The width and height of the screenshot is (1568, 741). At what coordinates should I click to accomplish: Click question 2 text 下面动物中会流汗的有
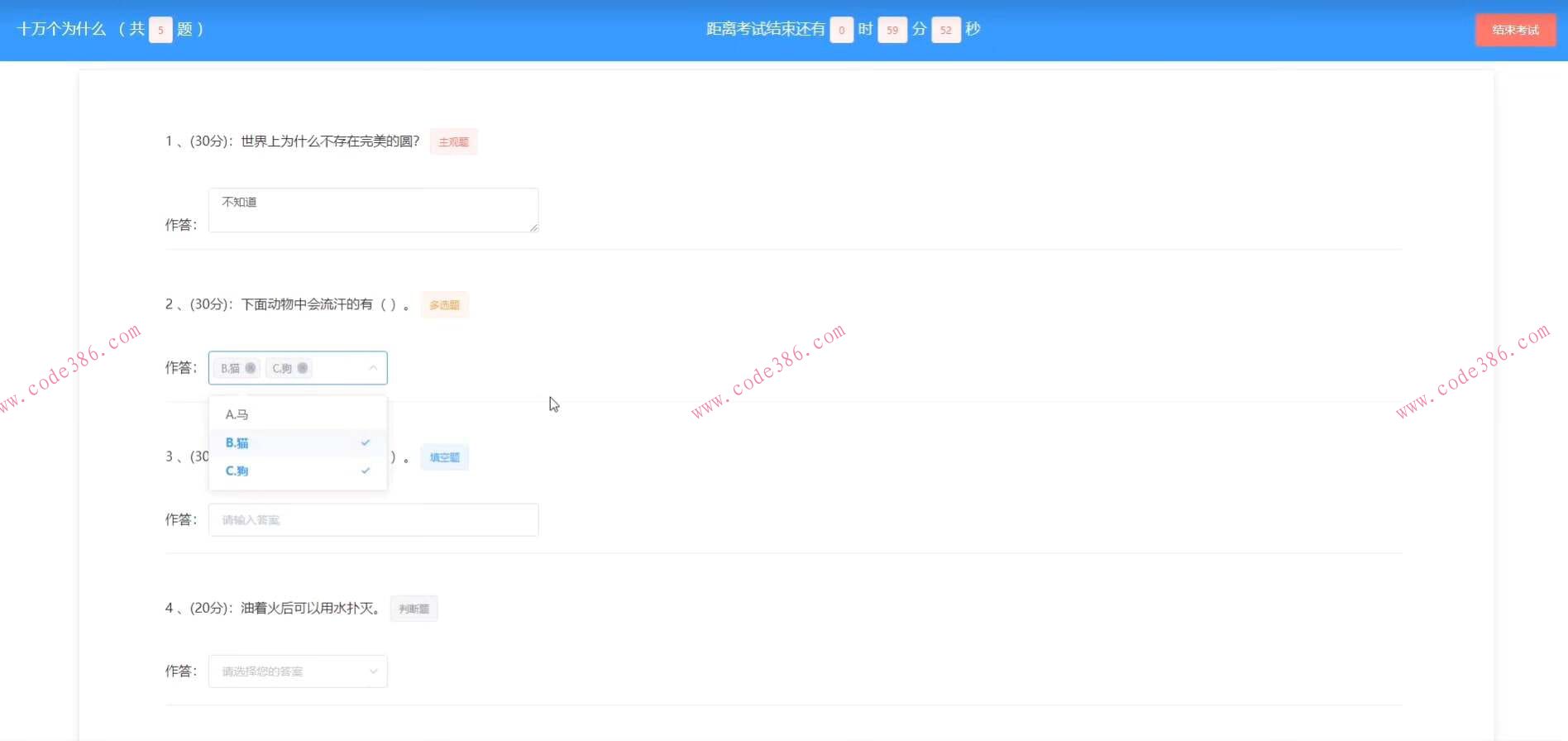[x=307, y=304]
